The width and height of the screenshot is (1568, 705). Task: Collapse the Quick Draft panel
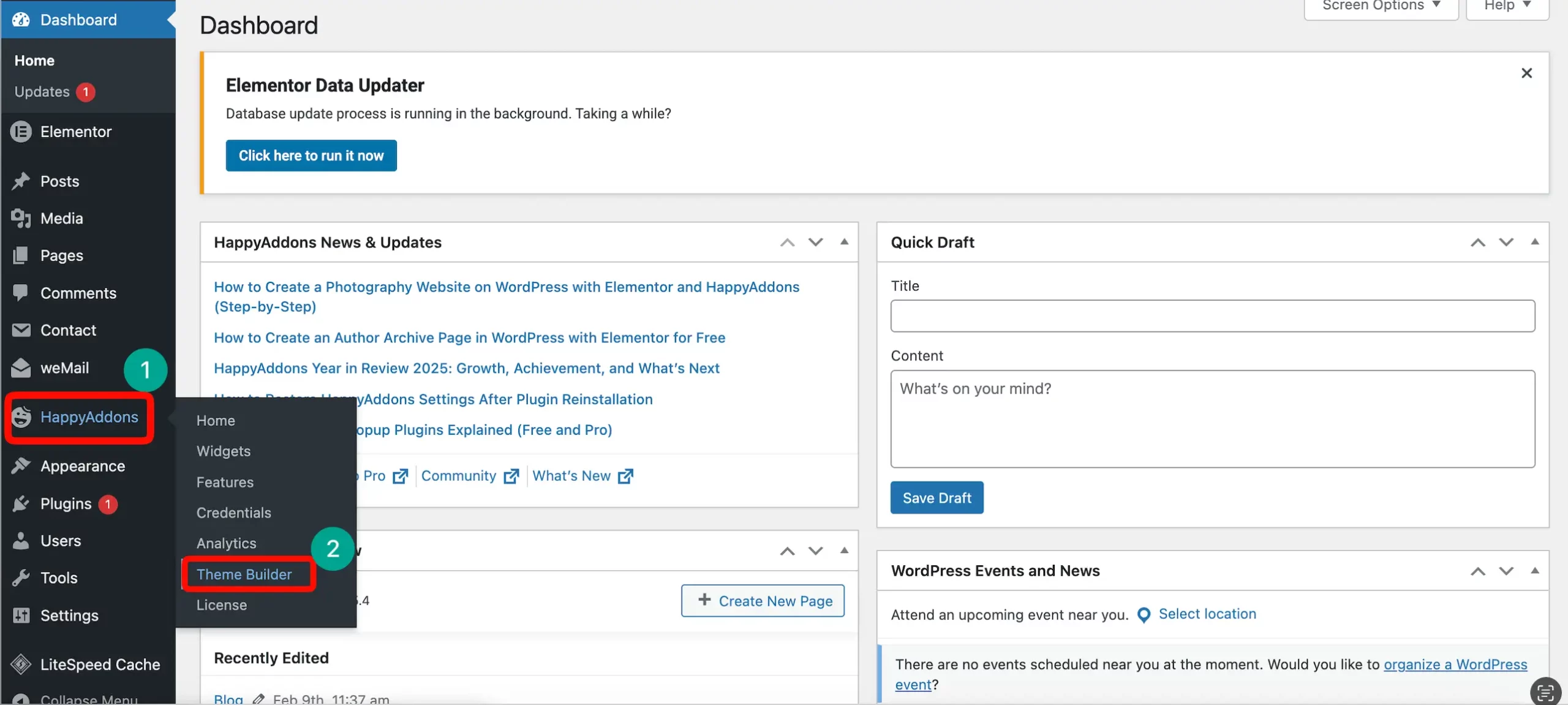pos(1534,242)
